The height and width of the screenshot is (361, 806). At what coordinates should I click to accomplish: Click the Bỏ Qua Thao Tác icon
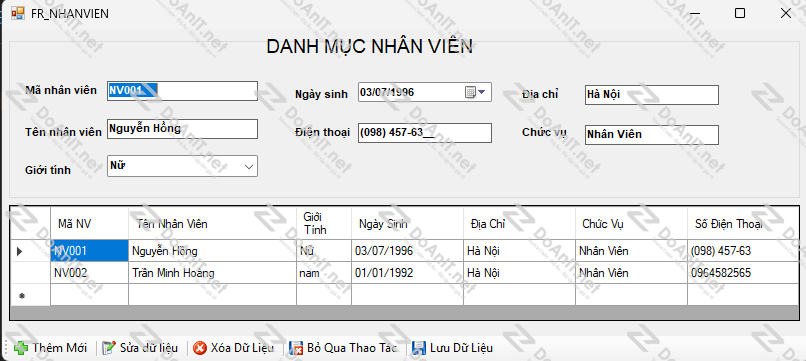[x=296, y=348]
